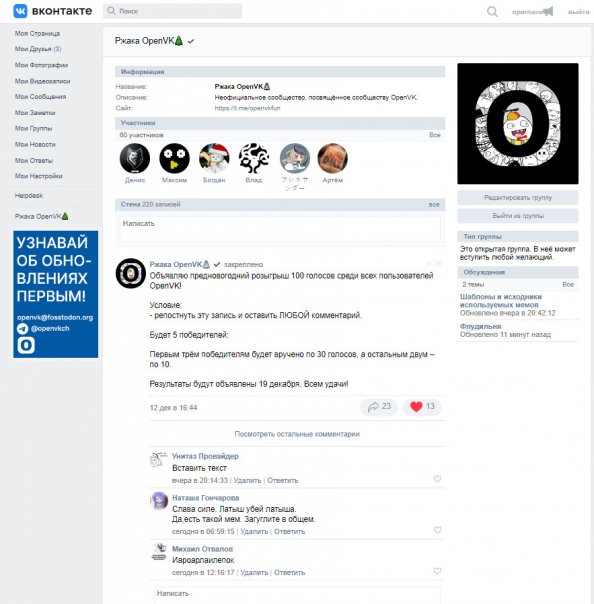Screen dimensions: 594x604
Task: Open Богдан member avatar
Action: coord(214,158)
